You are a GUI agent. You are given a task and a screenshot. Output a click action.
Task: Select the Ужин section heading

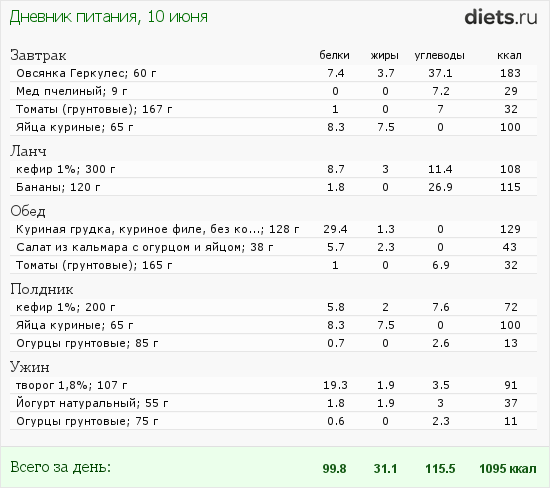(29, 367)
